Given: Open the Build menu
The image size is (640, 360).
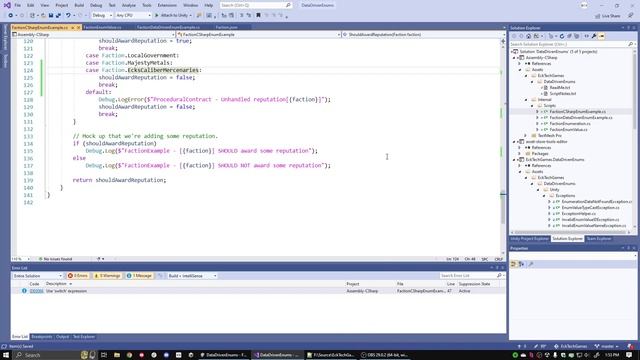Looking at the screenshot, I should coord(79,5).
